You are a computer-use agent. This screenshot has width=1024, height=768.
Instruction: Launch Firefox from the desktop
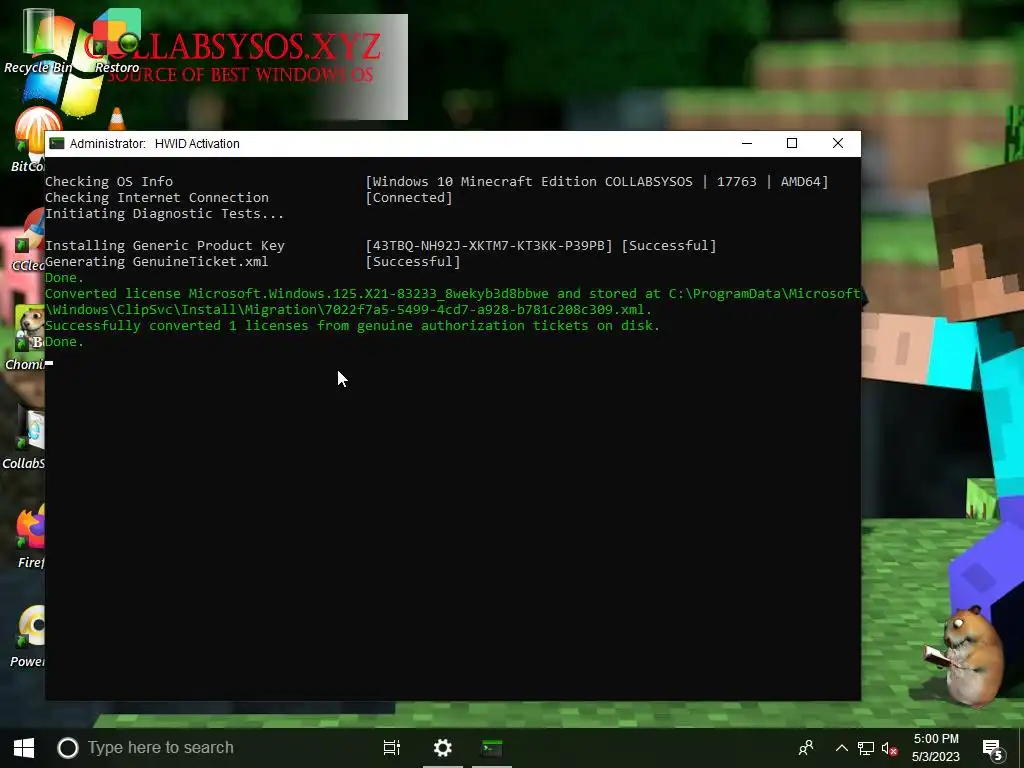point(30,536)
